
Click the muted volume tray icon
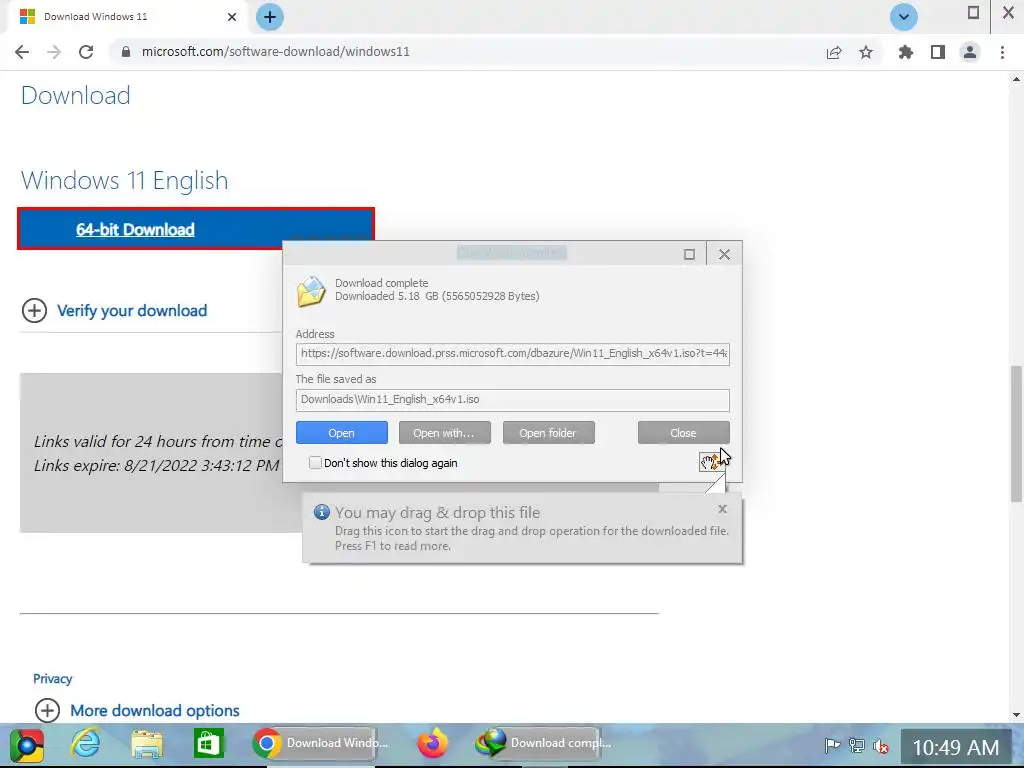[x=881, y=745]
